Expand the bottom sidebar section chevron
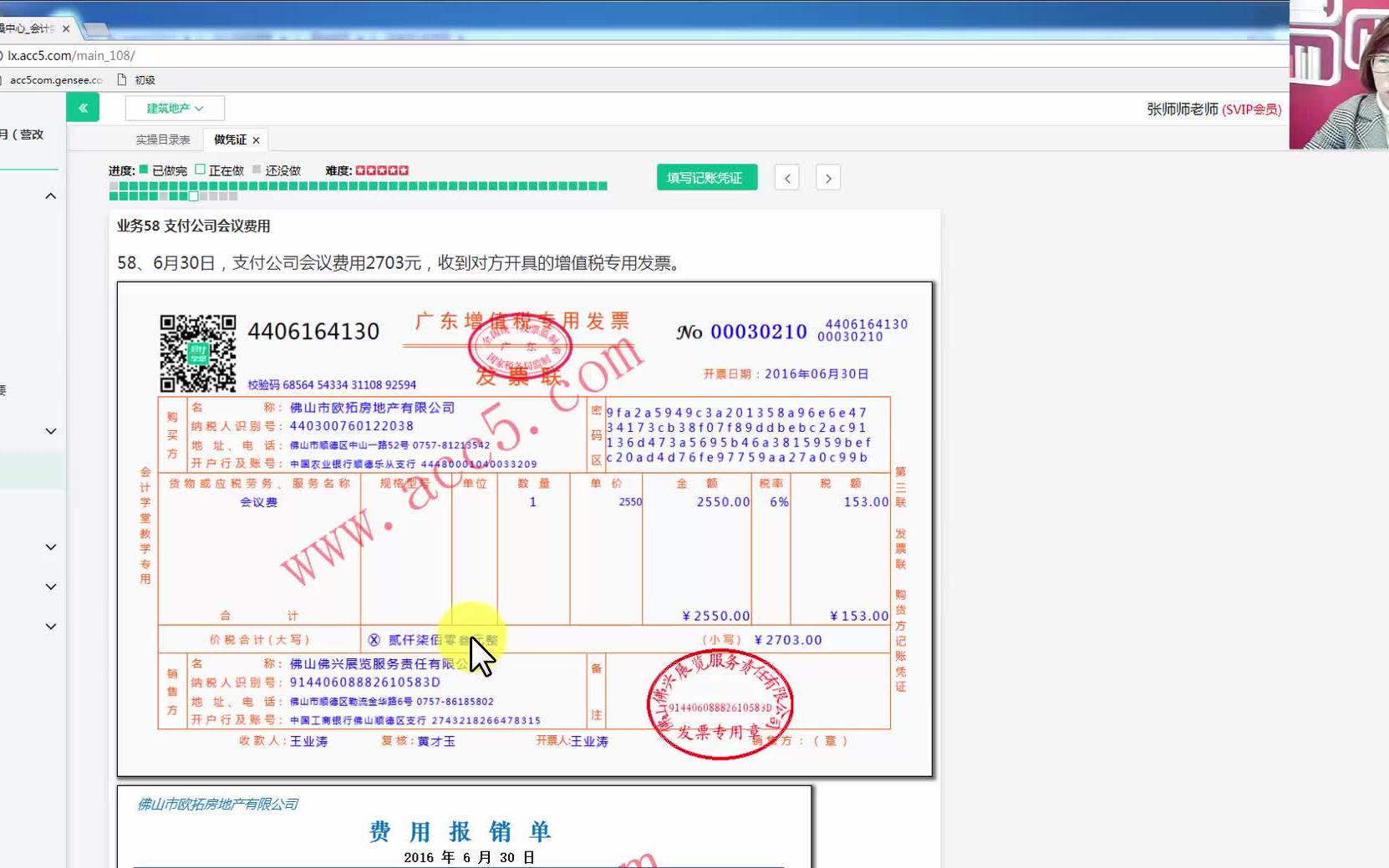Screen dimensions: 1389x868 [51, 626]
